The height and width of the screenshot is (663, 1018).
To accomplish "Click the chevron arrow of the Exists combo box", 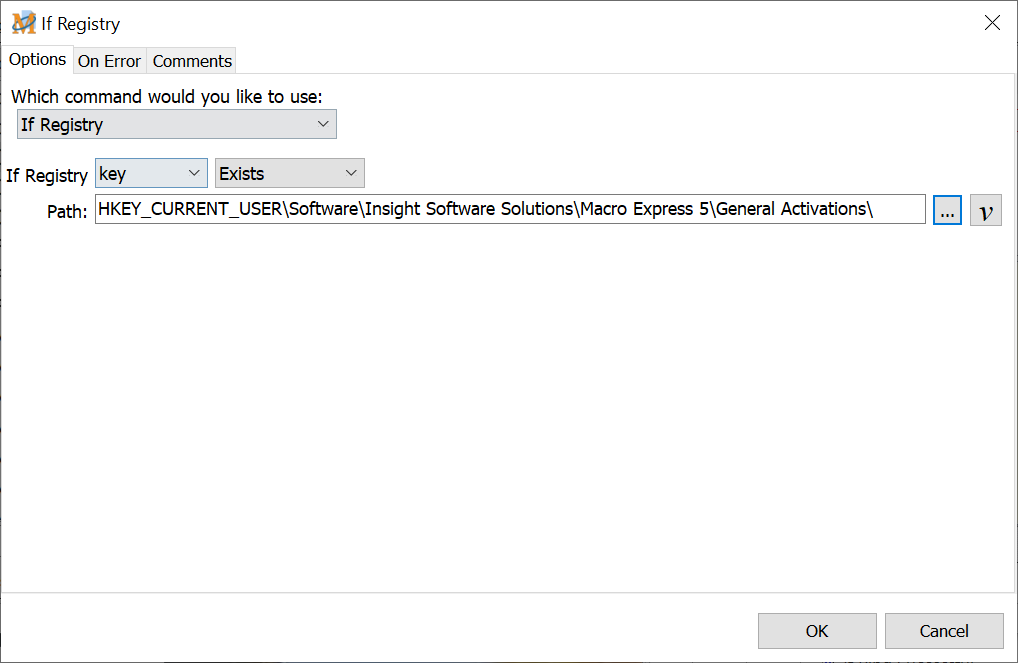I will [x=351, y=174].
